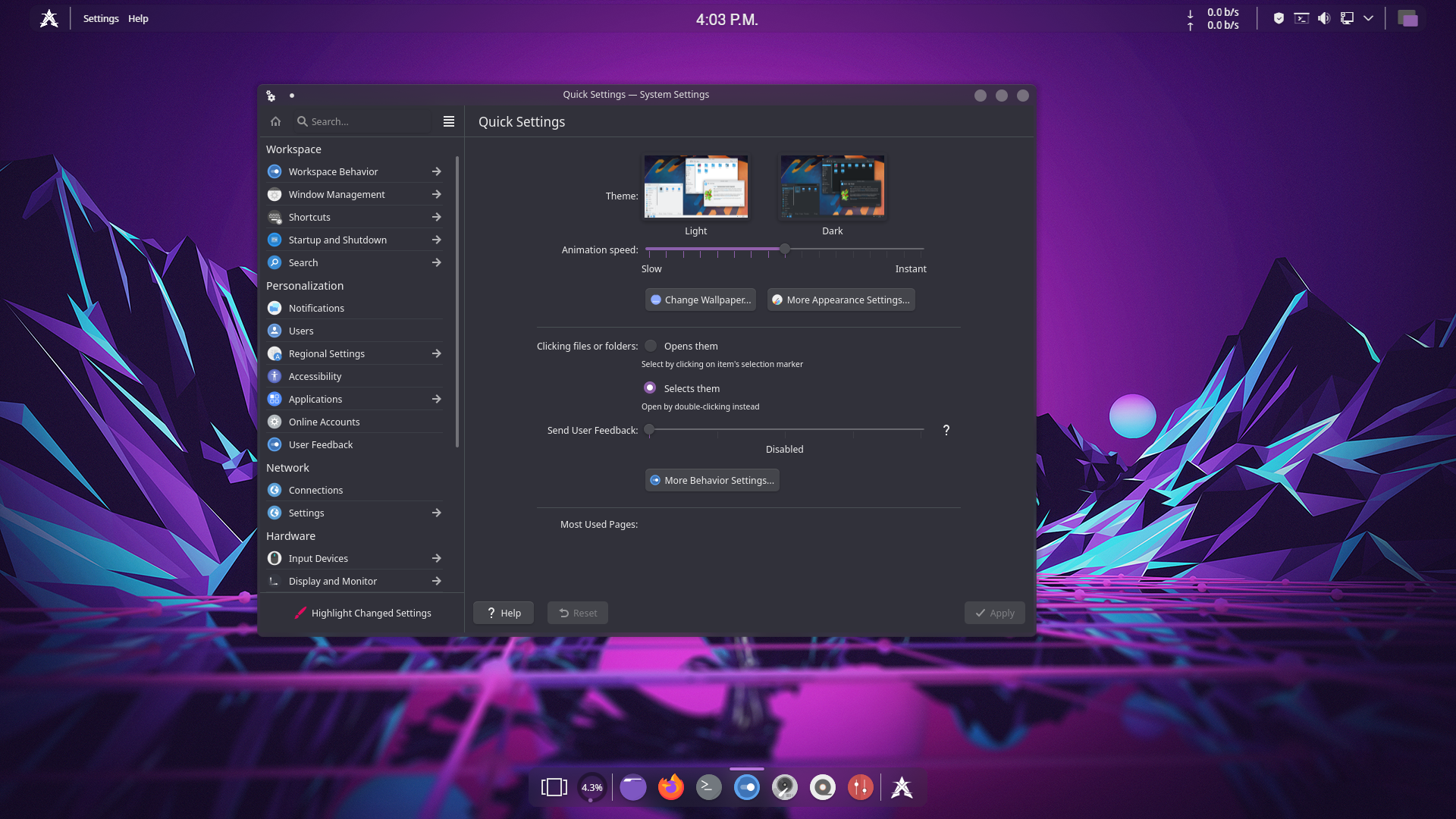1456x819 pixels.
Task: Click the Notifications icon in sidebar
Action: pos(275,308)
